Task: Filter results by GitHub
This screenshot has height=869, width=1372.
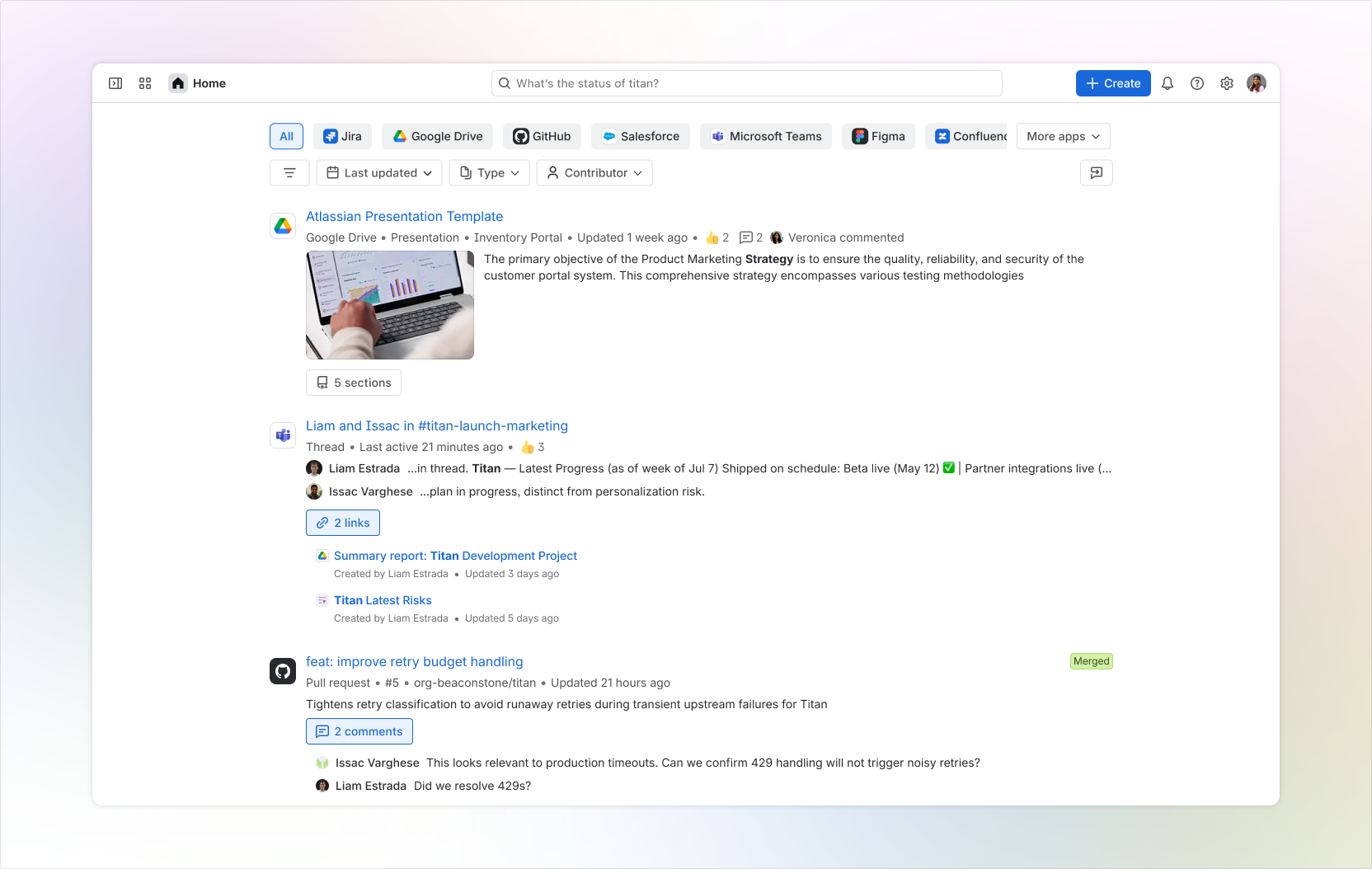Action: [x=542, y=136]
